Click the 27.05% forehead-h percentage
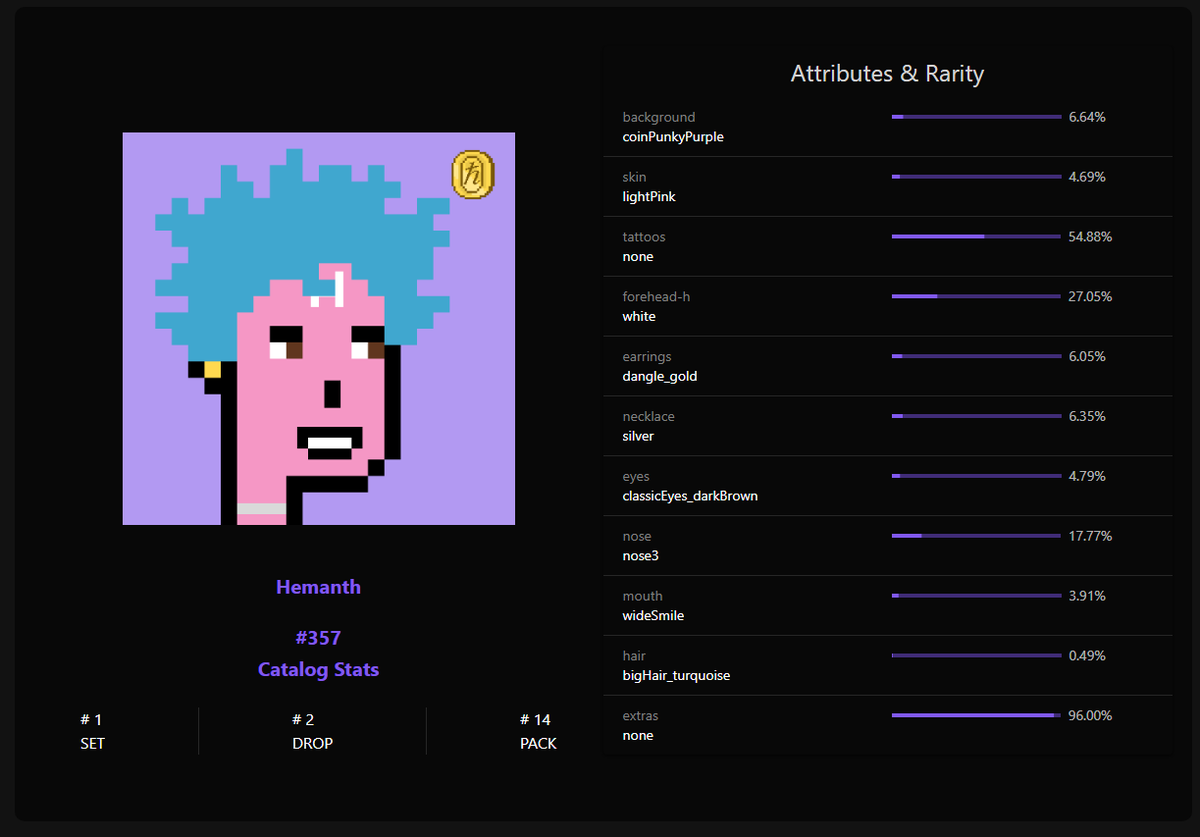 [1090, 297]
